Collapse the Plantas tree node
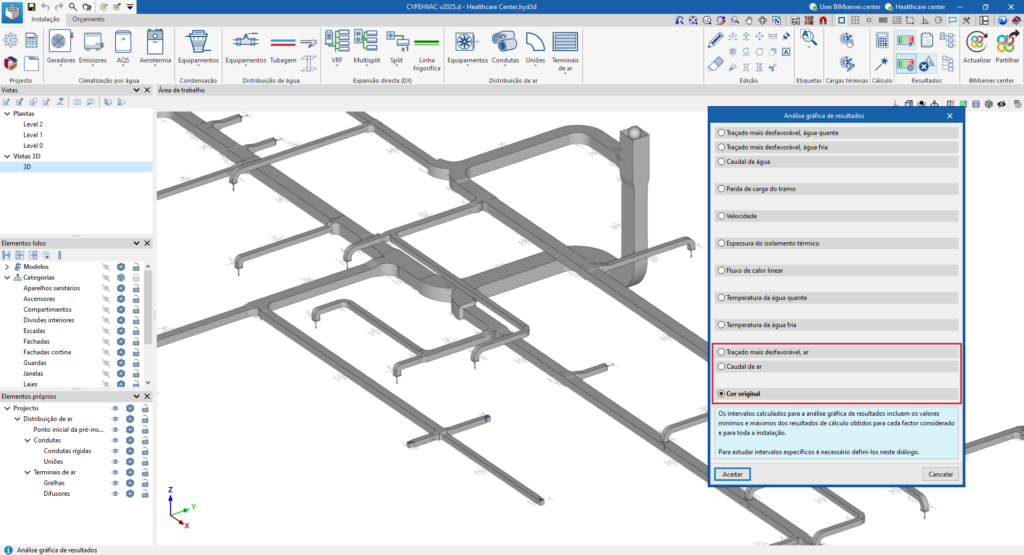The width and height of the screenshot is (1024, 555). [x=7, y=114]
